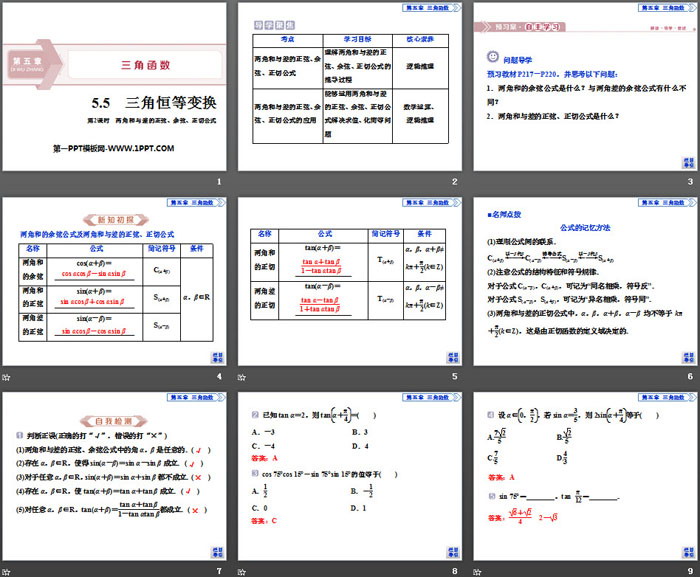Click the 第五章 三角函数 header tag on slide 5
Viewport: 700px width, 577px height.
point(432,203)
